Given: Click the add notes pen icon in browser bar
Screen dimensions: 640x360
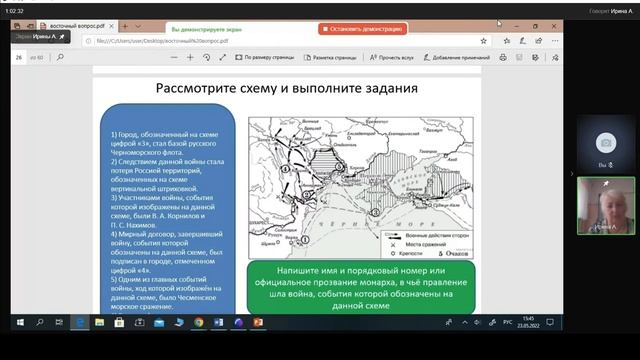Looking at the screenshot, I should 522,41.
